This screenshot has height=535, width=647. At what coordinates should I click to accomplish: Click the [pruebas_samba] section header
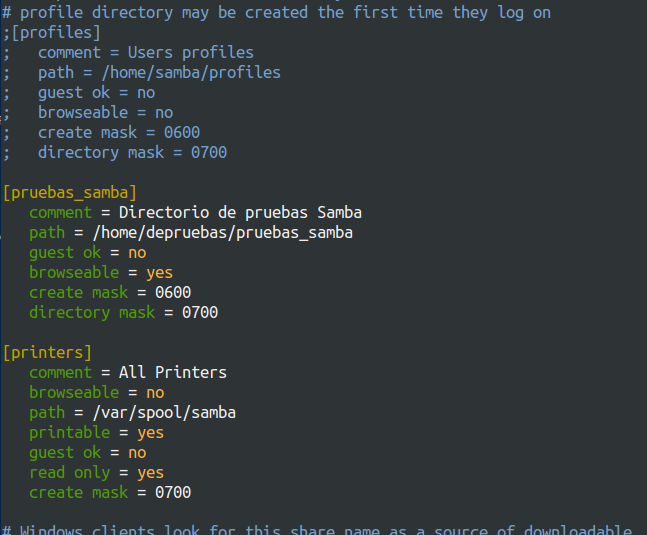coord(69,193)
